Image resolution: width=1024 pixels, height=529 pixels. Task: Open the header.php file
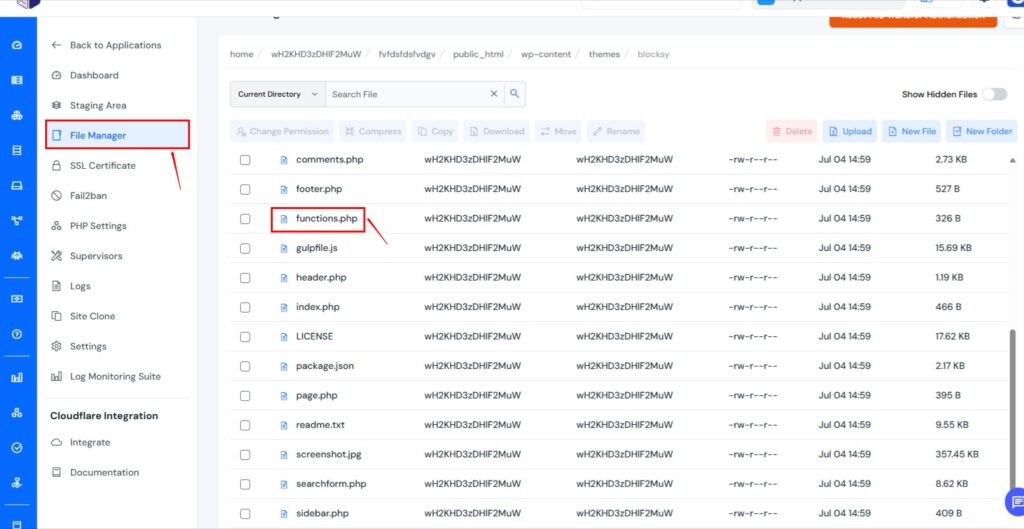(321, 278)
